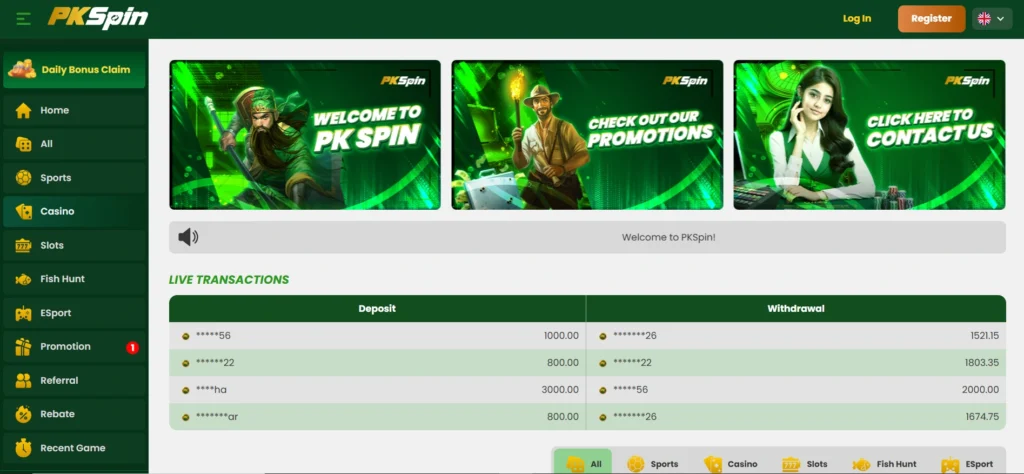Image resolution: width=1024 pixels, height=474 pixels.
Task: Click the coin icon beside deposit ****ha
Action: (186, 390)
